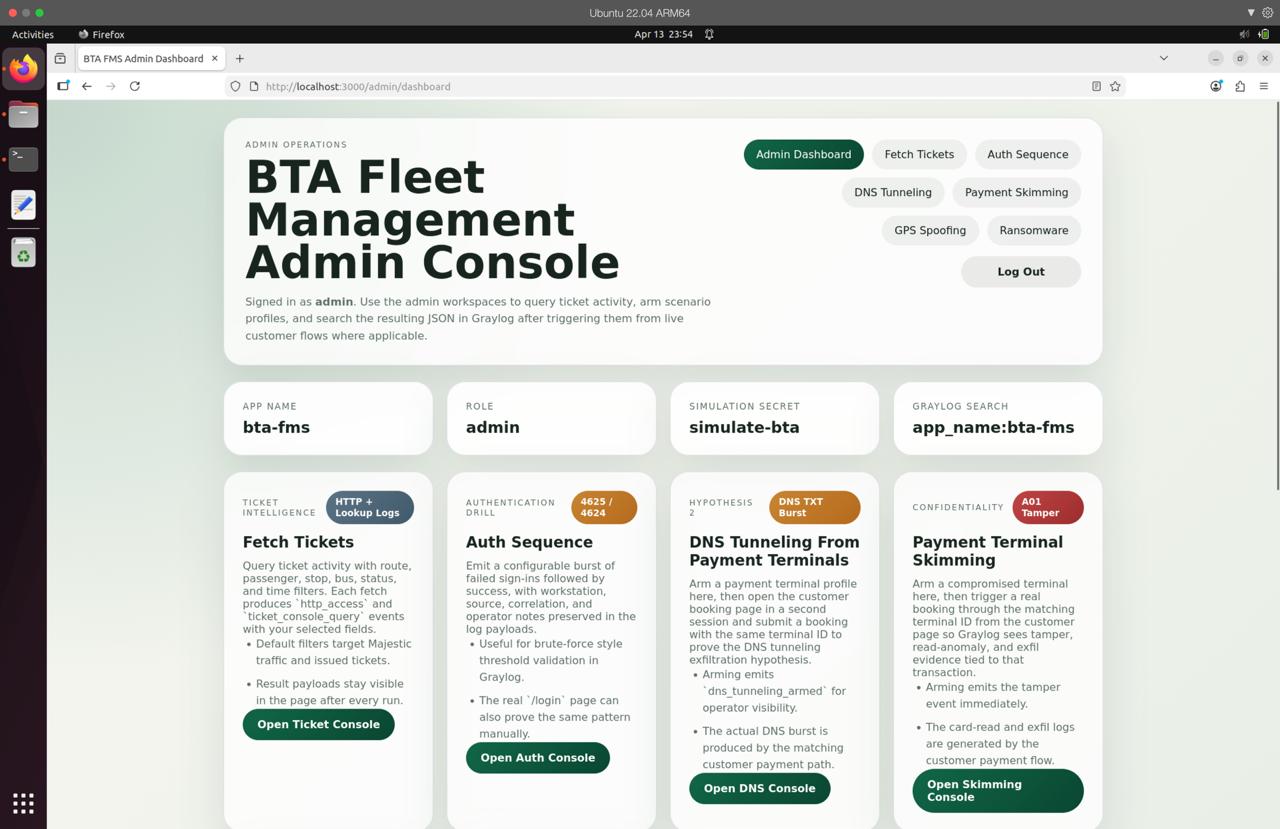Launch Terminal from the dock

[x=23, y=159]
